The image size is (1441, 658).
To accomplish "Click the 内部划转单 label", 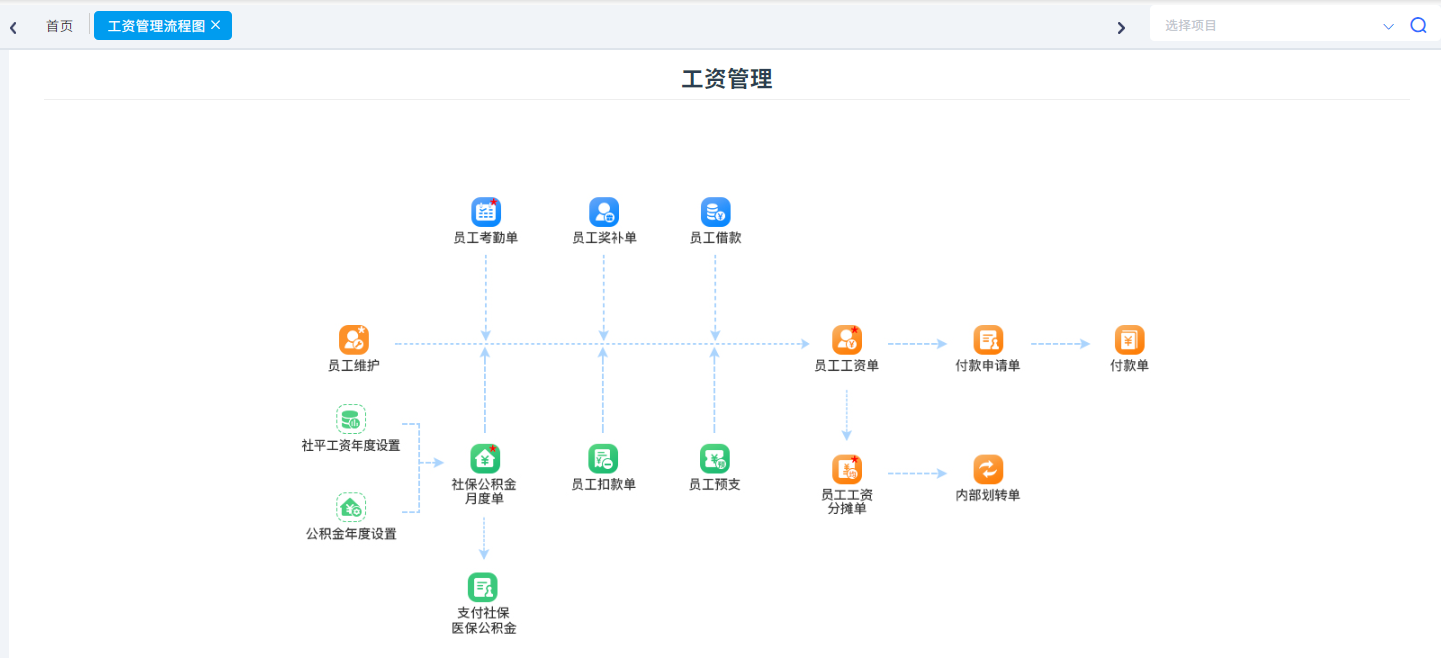I will [988, 496].
